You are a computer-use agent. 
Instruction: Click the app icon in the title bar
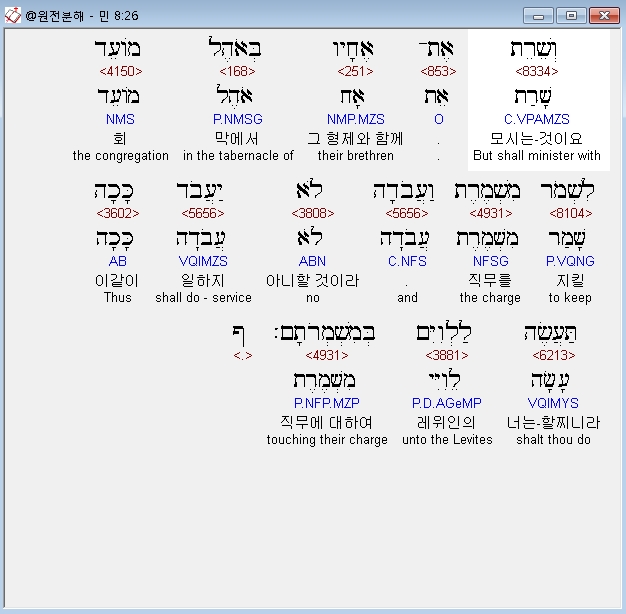12,15
